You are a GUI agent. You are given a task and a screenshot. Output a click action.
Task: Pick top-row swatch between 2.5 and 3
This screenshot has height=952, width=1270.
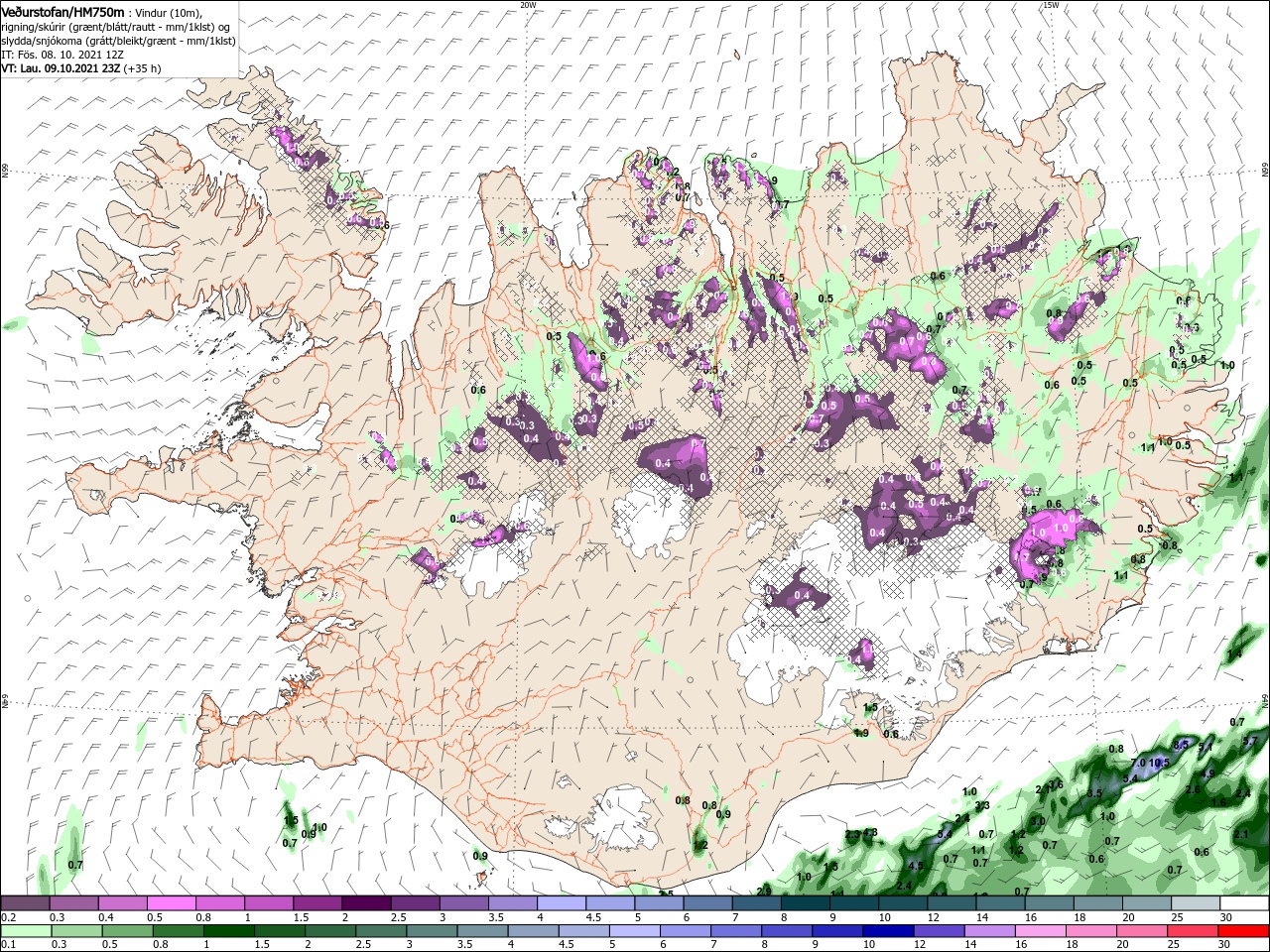point(414,903)
